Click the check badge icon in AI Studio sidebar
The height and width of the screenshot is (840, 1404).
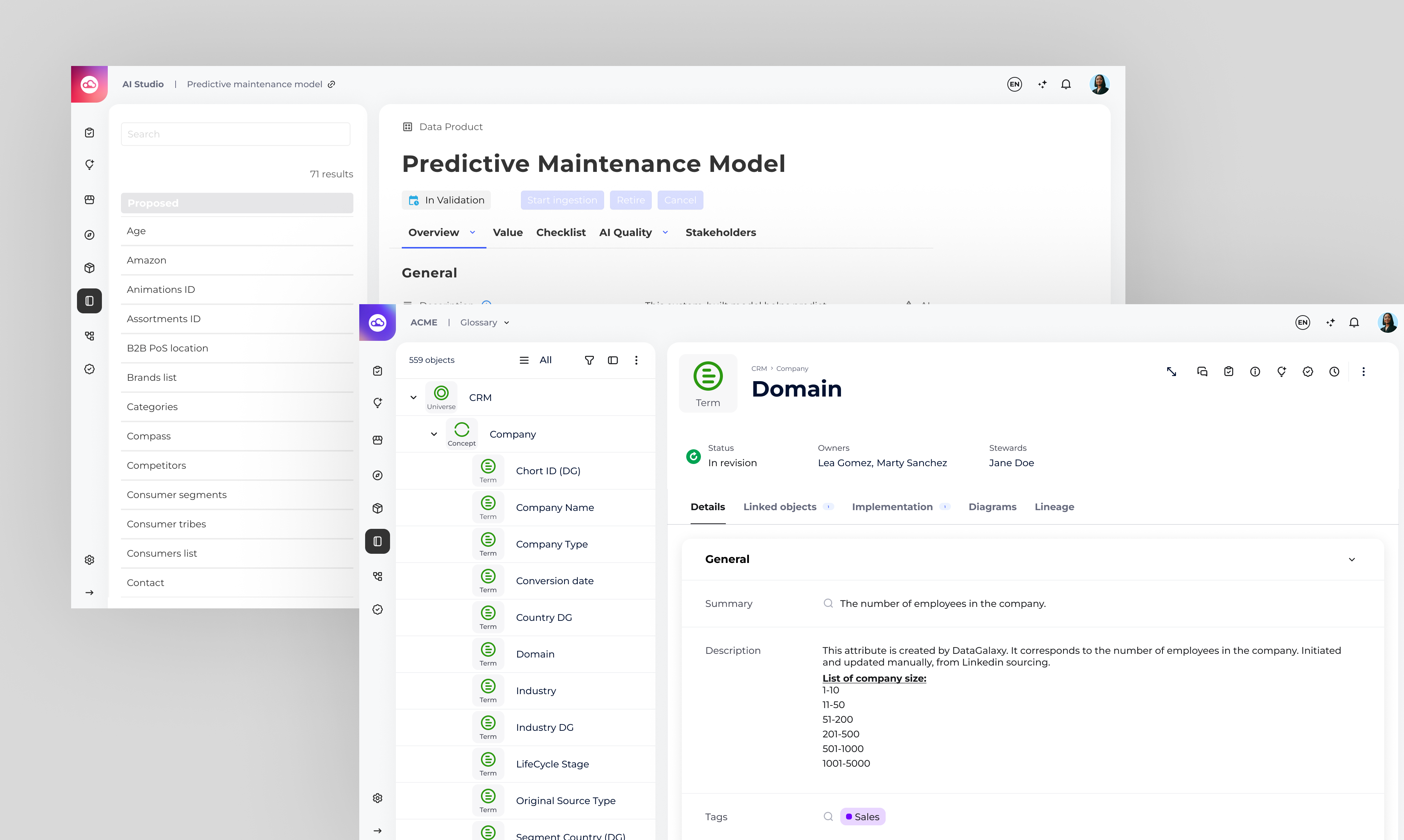[89, 369]
